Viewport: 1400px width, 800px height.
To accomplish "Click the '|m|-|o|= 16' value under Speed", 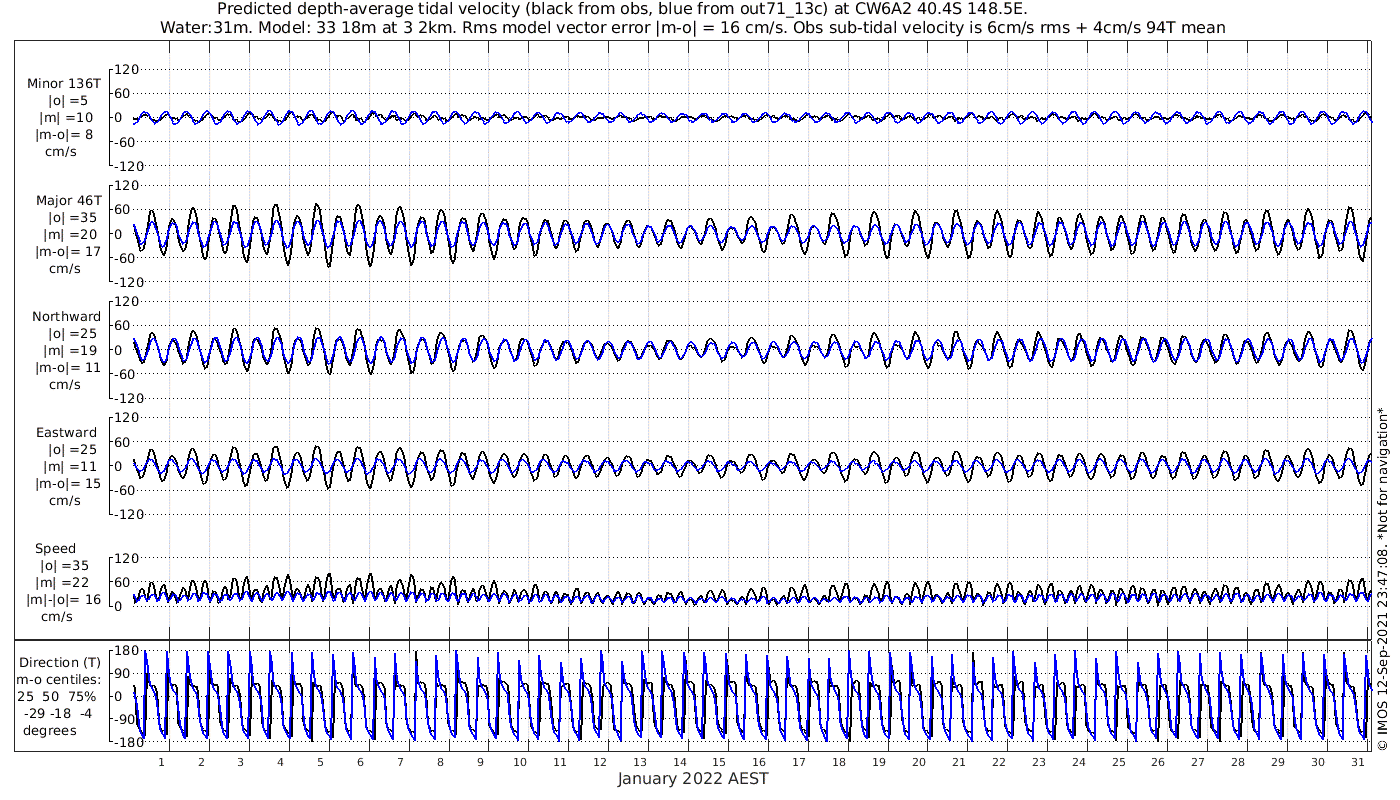I will click(64, 600).
